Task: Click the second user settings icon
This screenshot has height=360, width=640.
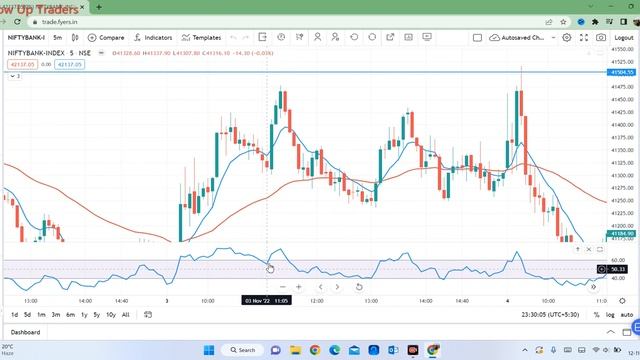Action: click(x=336, y=37)
